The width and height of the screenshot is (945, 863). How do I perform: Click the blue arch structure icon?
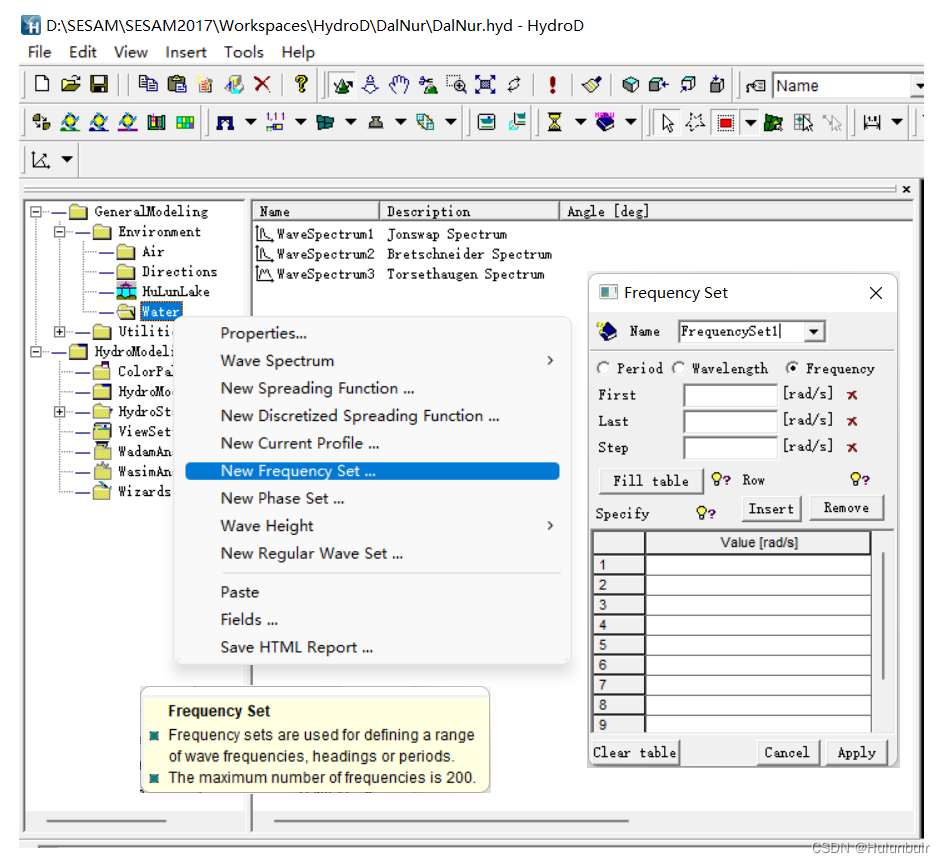click(x=225, y=123)
